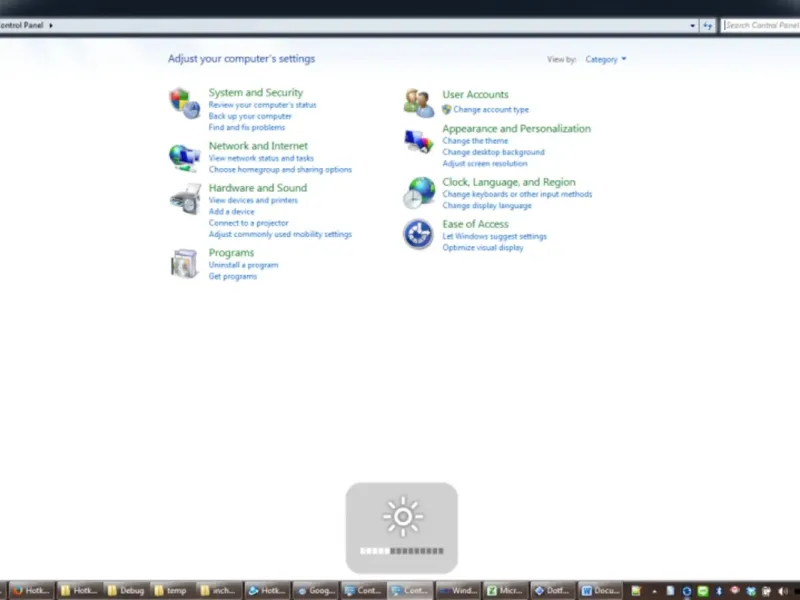The height and width of the screenshot is (600, 800).
Task: Switch to the Wind... taskbar window
Action: (x=458, y=590)
